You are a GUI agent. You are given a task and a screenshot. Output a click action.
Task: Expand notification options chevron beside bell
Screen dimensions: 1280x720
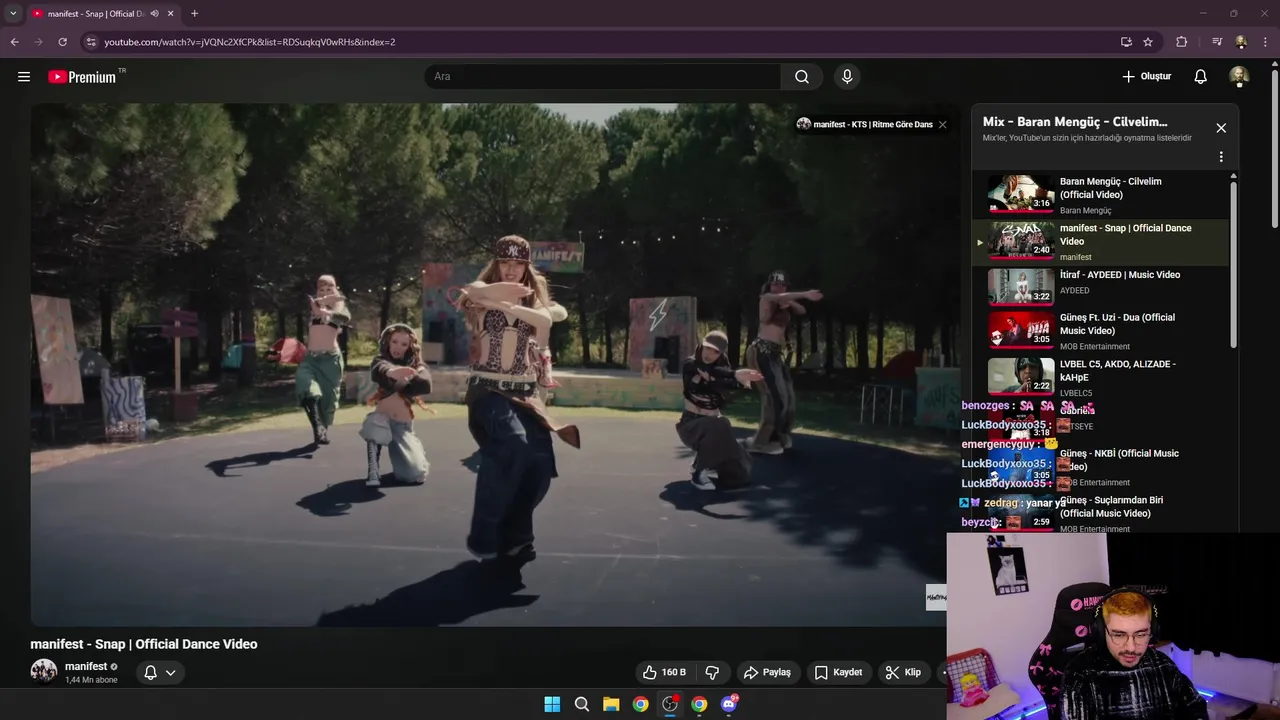[171, 672]
